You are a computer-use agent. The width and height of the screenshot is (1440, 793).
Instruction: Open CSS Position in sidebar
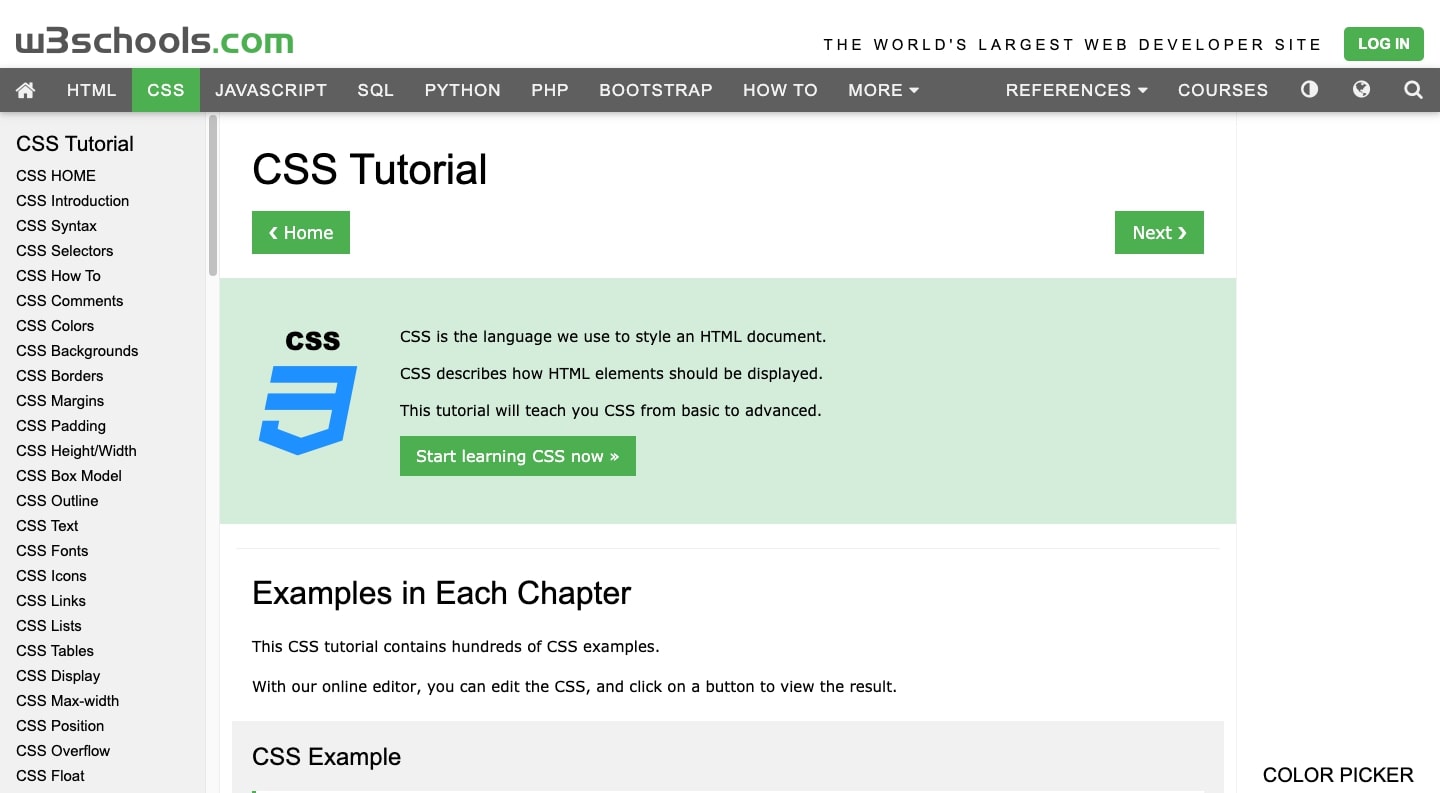click(60, 725)
